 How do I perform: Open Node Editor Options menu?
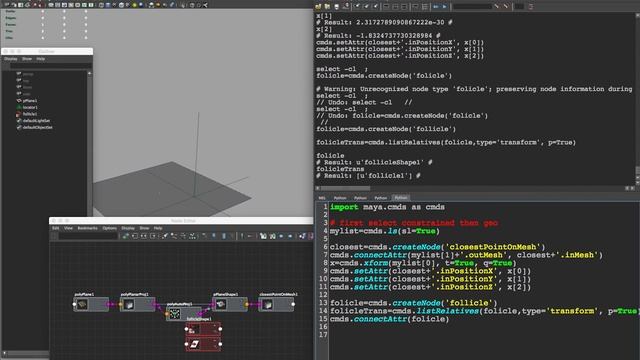[x=109, y=228]
